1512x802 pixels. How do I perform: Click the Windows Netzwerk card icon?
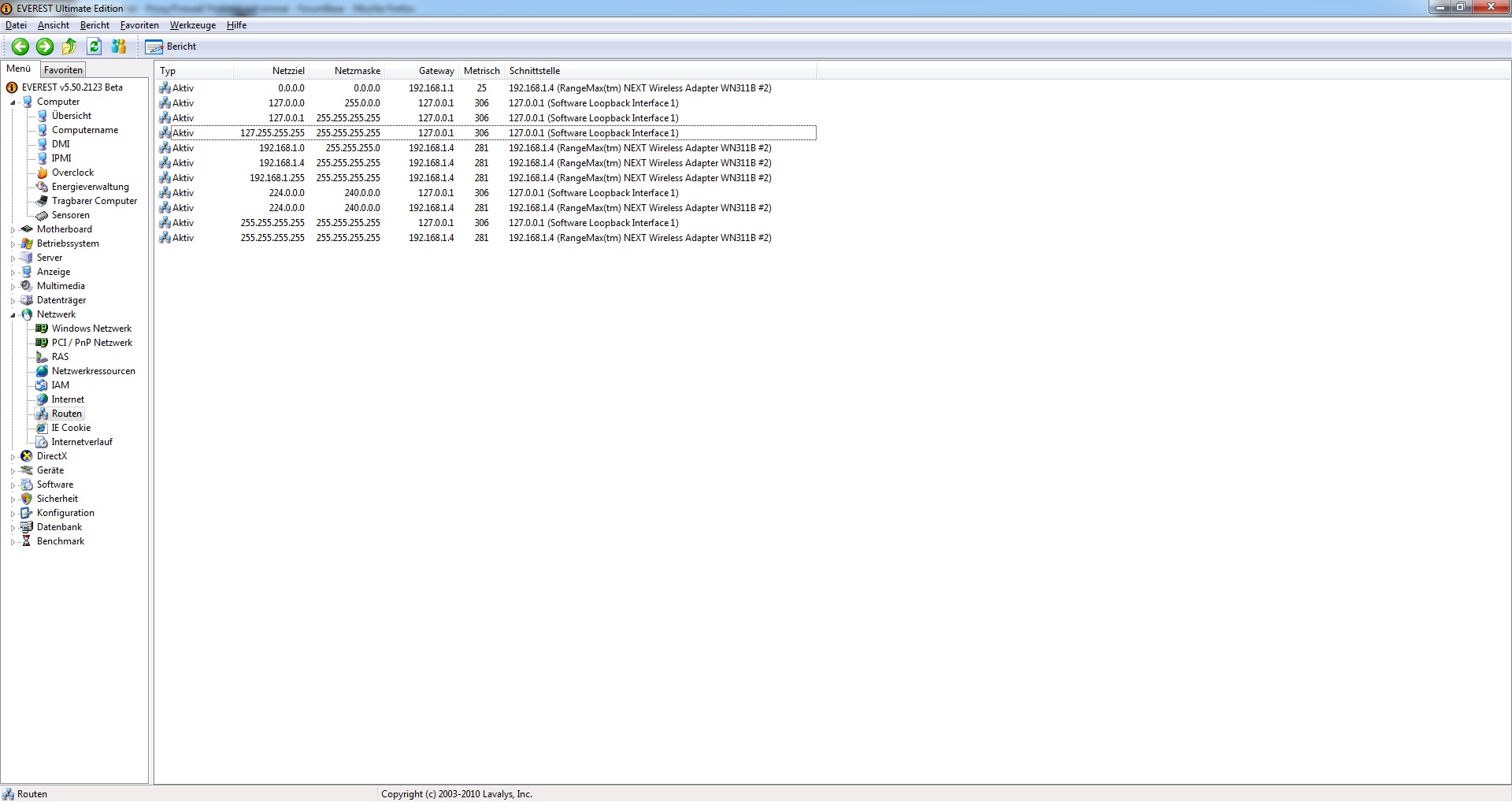click(43, 329)
